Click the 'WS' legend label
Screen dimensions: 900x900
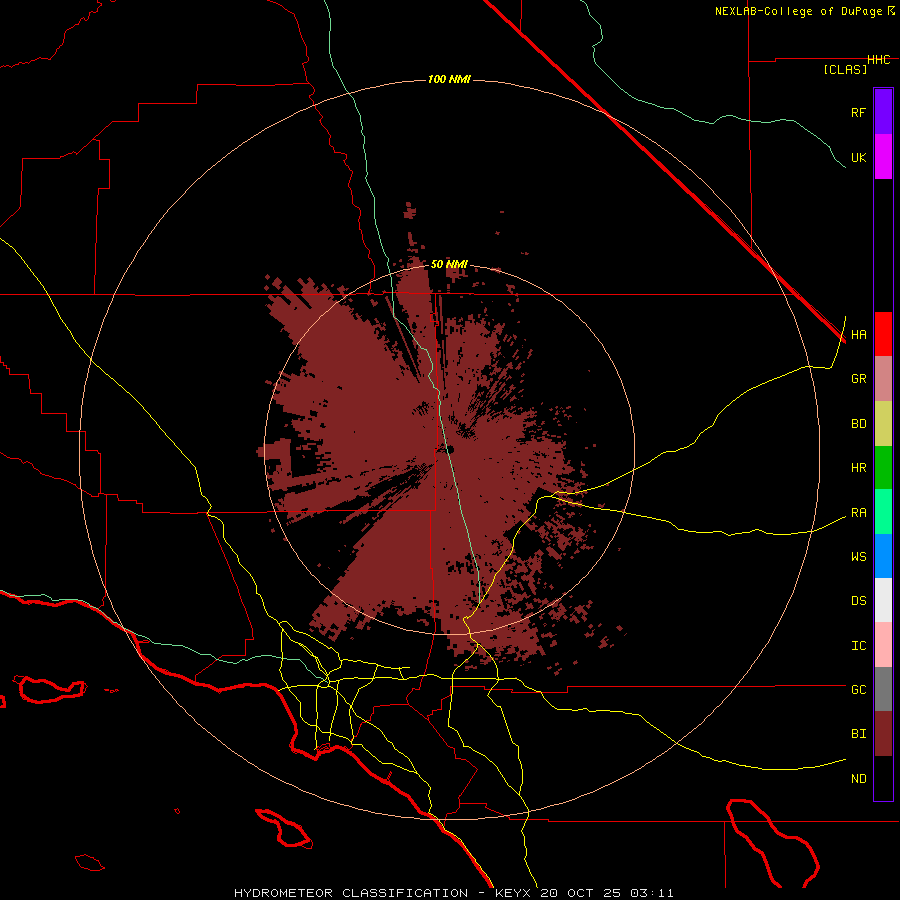(x=858, y=557)
